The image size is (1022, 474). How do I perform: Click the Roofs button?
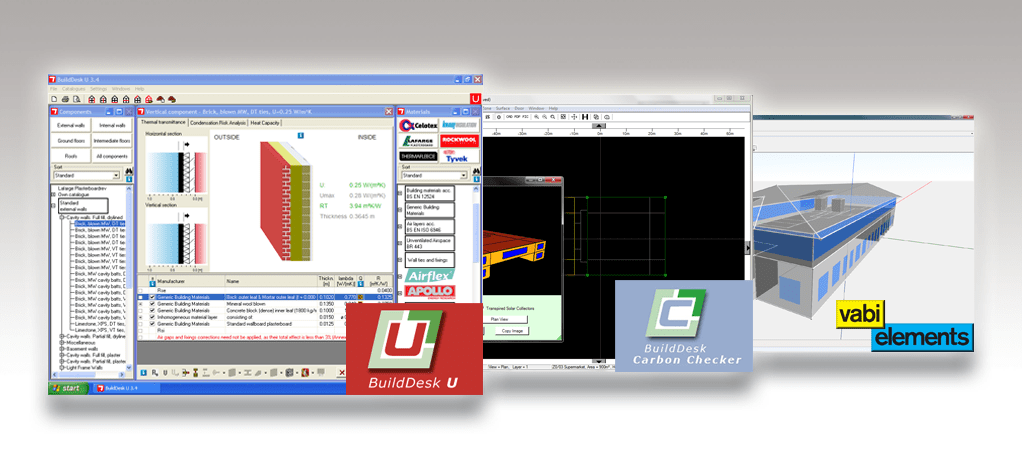(x=71, y=156)
